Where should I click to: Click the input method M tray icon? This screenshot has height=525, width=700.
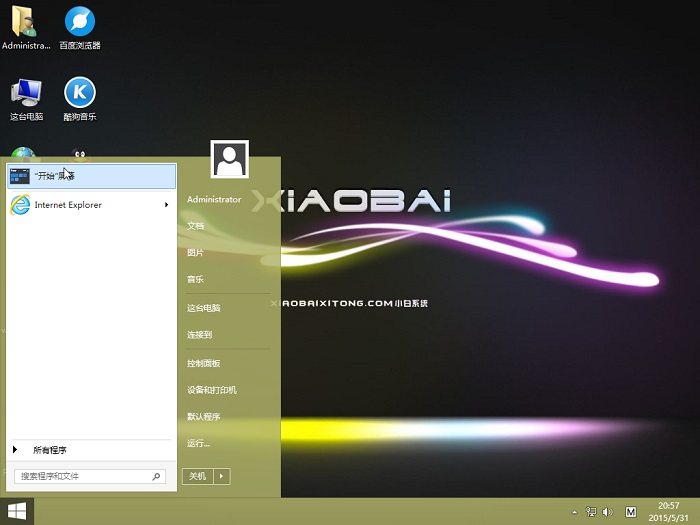[x=631, y=512]
